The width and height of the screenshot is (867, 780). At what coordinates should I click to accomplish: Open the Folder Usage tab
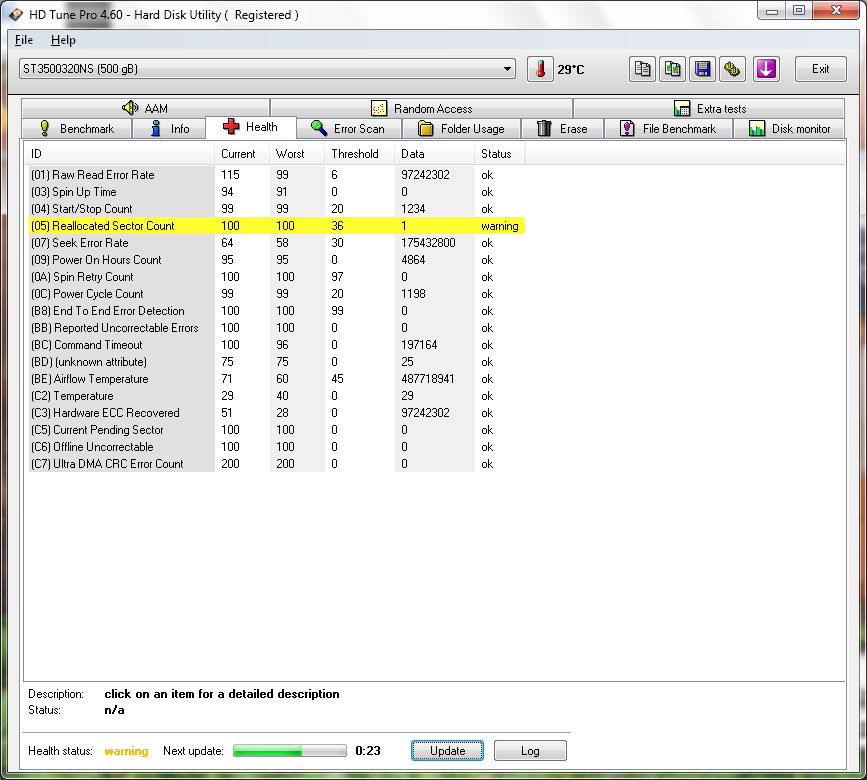462,129
